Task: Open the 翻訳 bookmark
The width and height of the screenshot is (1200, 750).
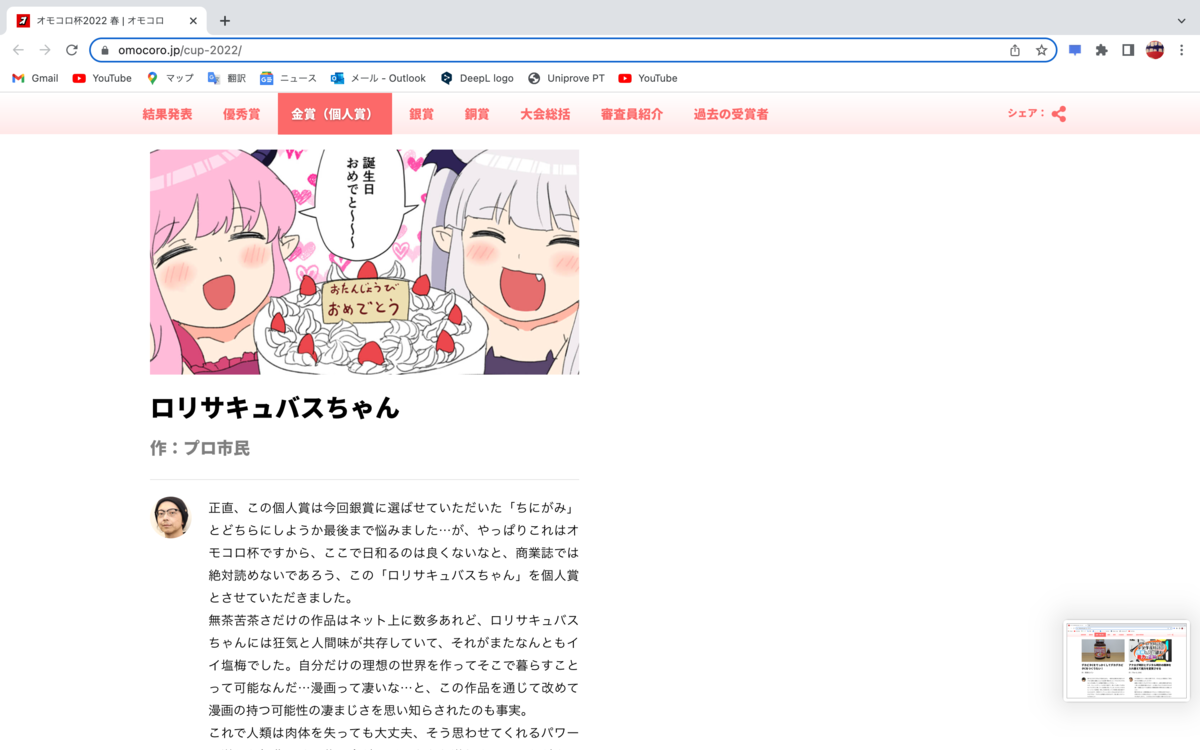Action: click(226, 78)
